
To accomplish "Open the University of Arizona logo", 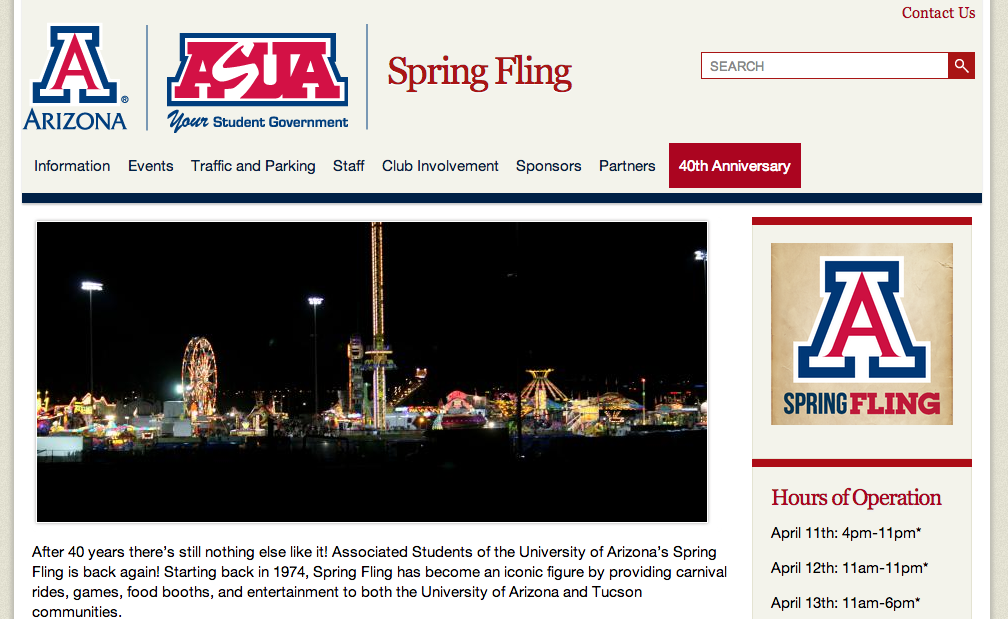I will pyautogui.click(x=75, y=78).
